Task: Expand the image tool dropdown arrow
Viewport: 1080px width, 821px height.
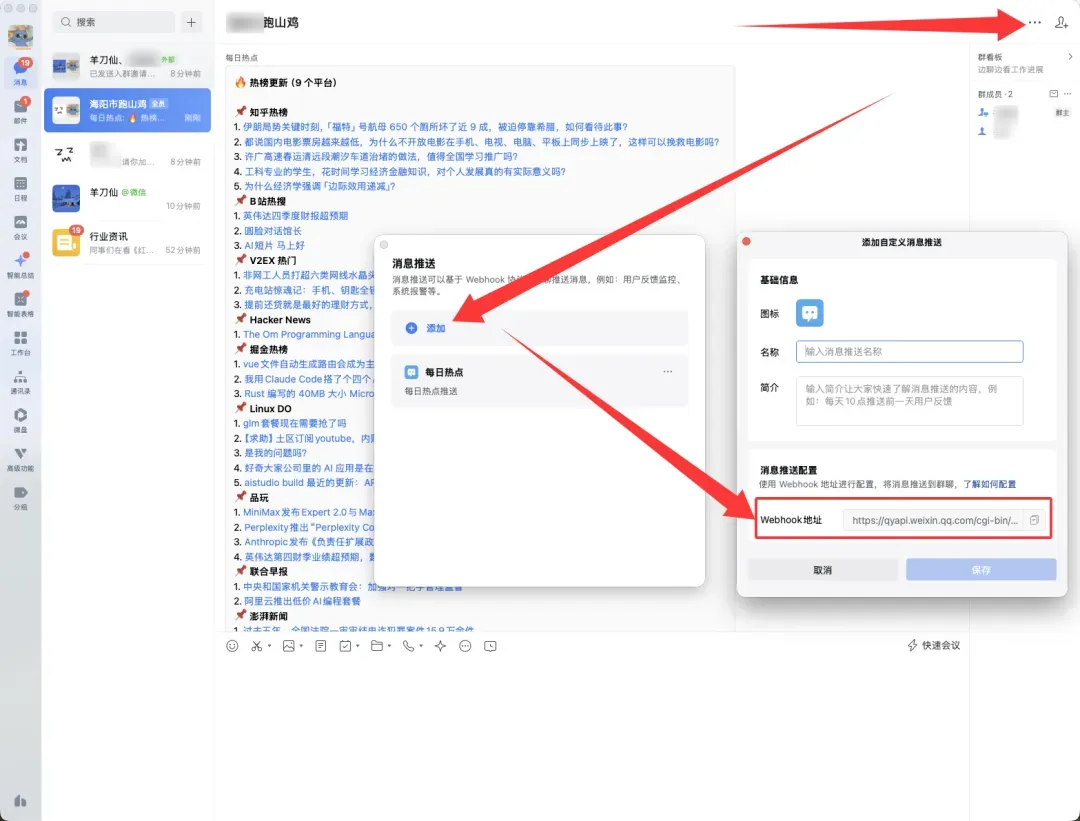Action: point(301,646)
